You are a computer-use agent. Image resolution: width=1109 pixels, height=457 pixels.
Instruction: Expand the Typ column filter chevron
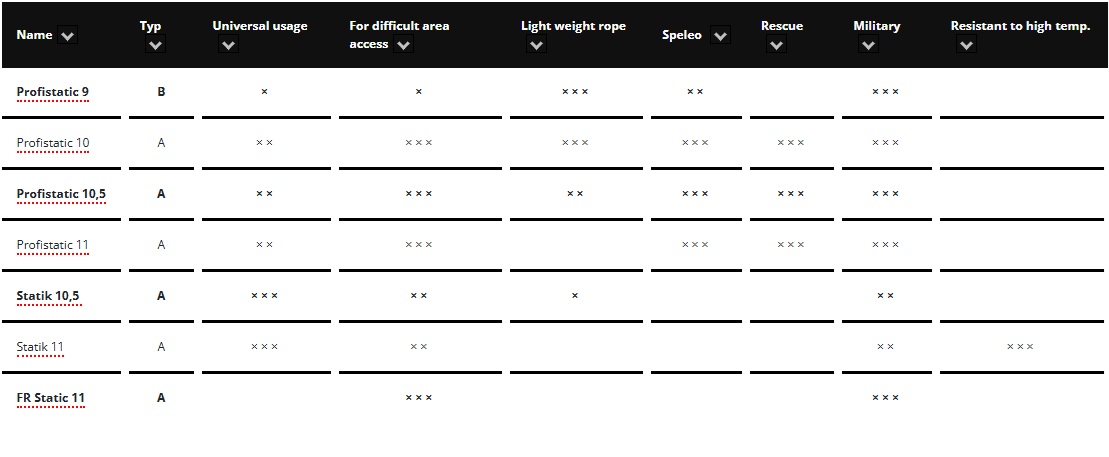(154, 45)
